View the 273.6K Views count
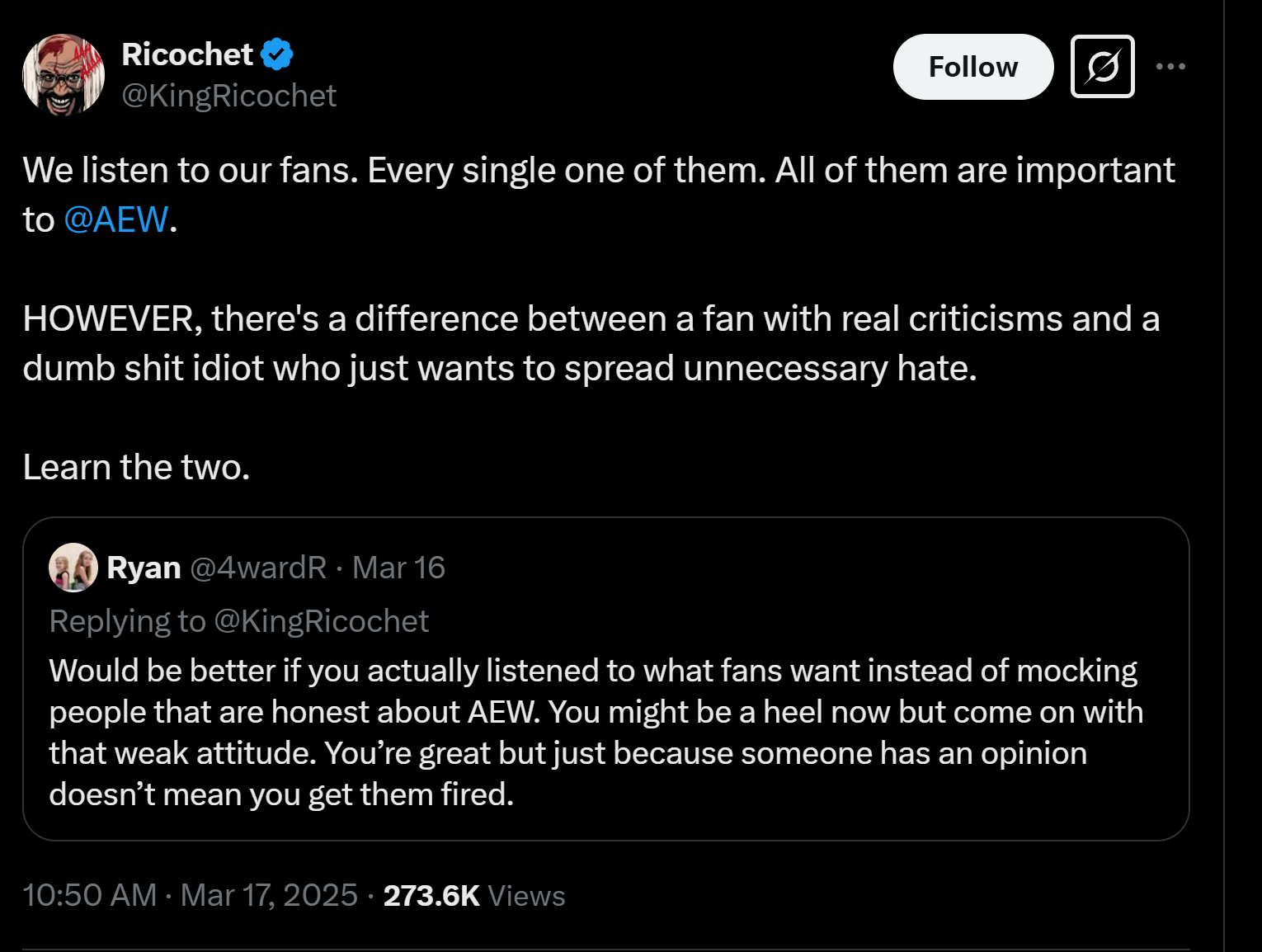The width and height of the screenshot is (1262, 952). coord(473,896)
